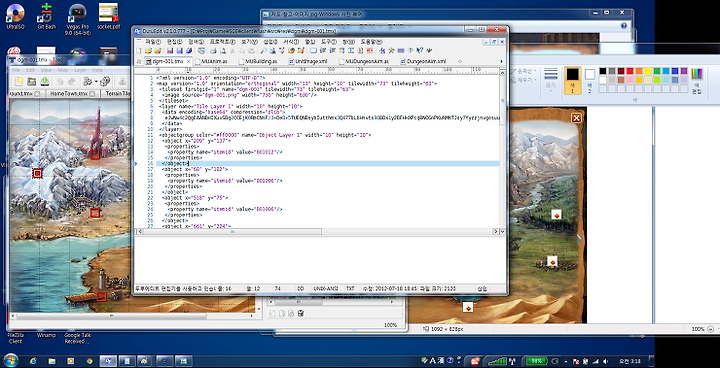Close the dgm-001.tmx tab in DuruEdit
The height and width of the screenshot is (368, 720).
click(x=188, y=61)
